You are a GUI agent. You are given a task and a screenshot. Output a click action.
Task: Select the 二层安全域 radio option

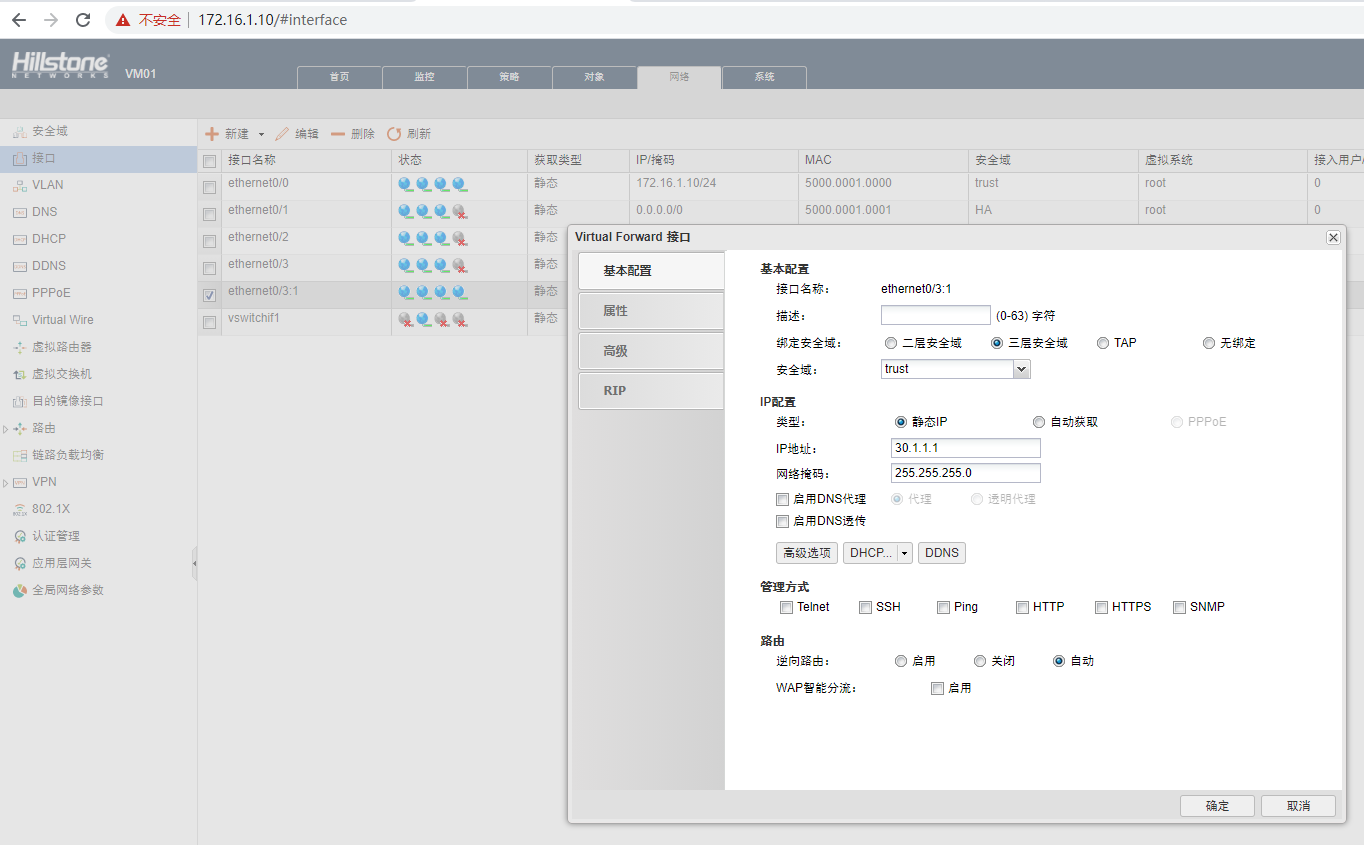tap(891, 343)
